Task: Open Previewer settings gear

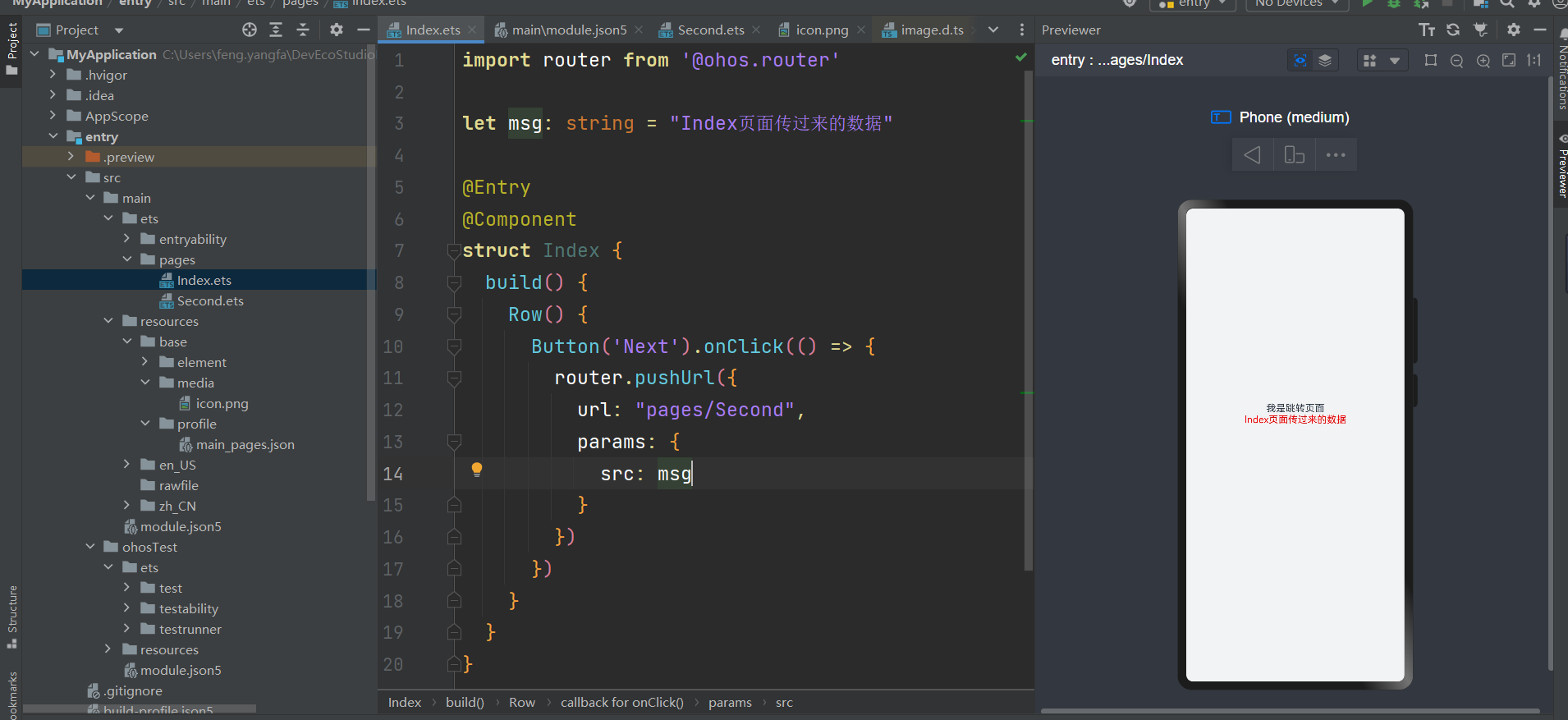Action: click(1514, 30)
